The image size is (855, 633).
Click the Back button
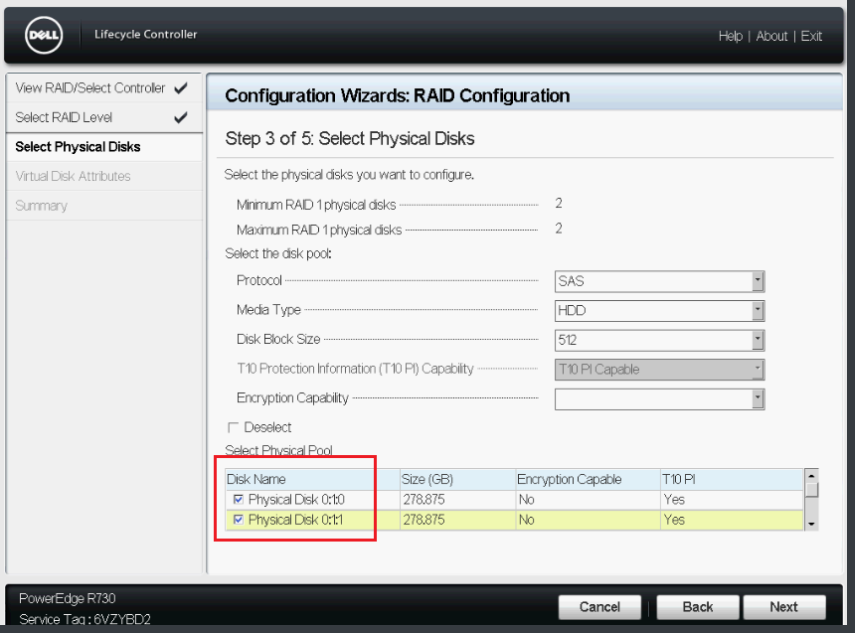coord(697,607)
